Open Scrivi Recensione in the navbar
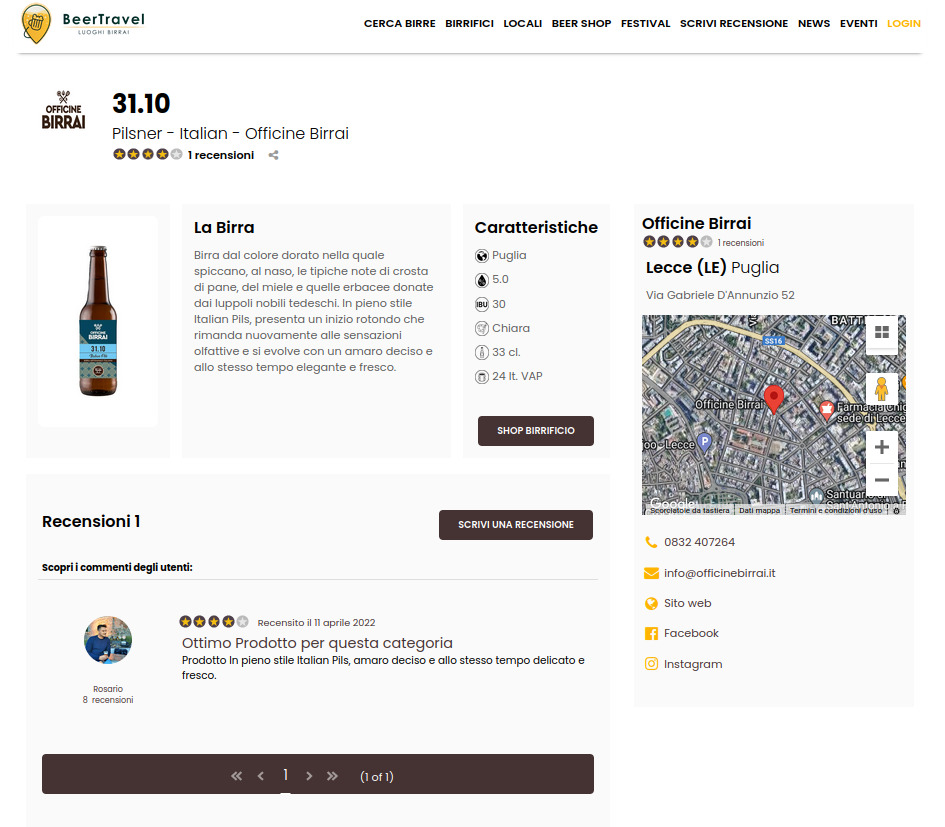The width and height of the screenshot is (945, 827). [x=734, y=24]
